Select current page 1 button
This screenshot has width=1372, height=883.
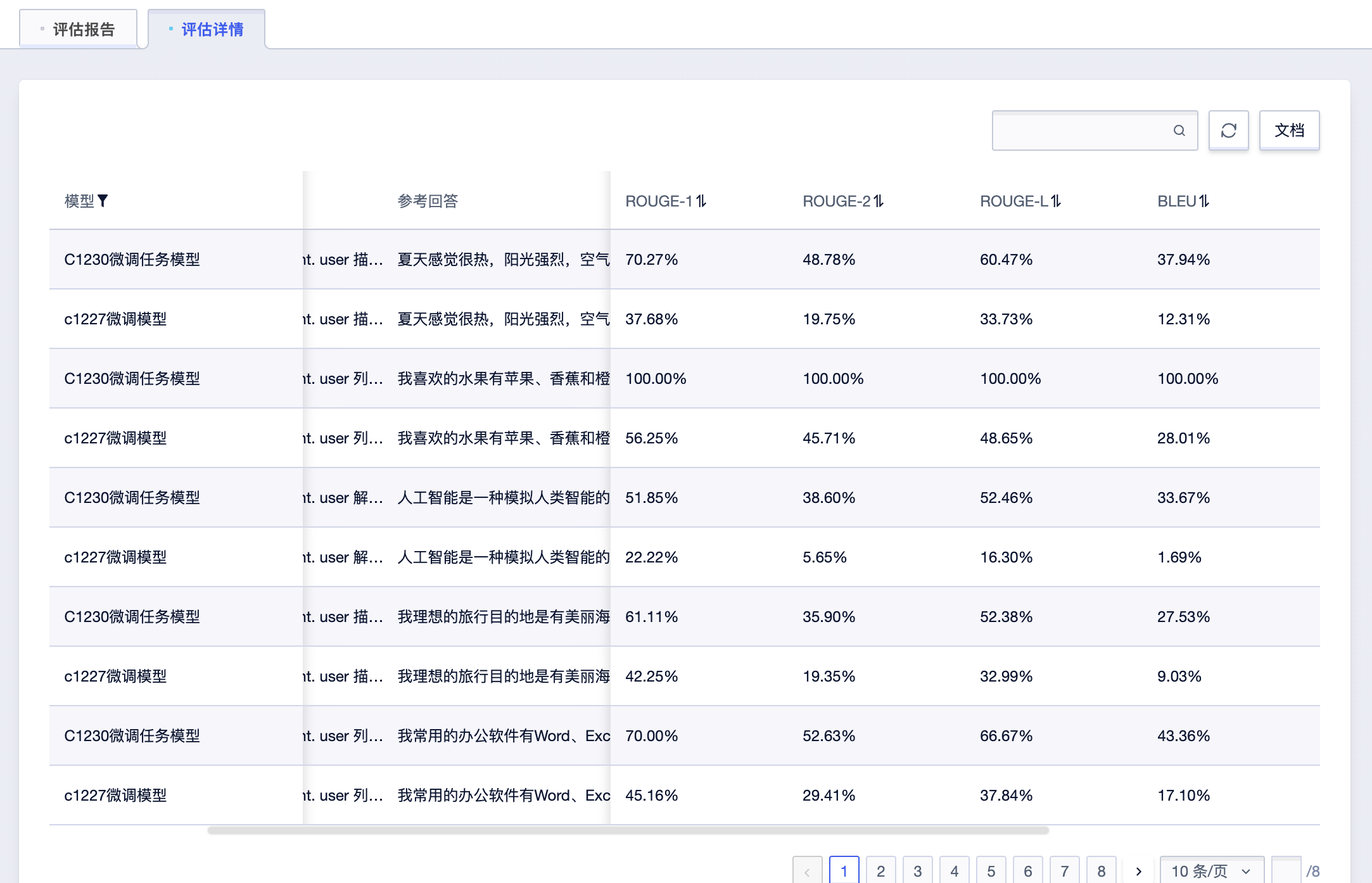(844, 871)
